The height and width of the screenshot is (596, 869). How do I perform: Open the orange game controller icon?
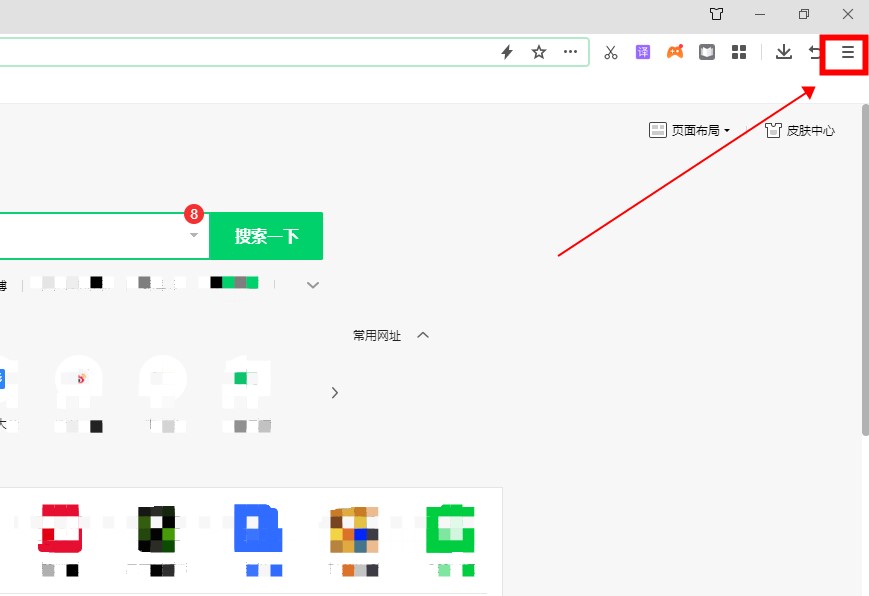[x=674, y=52]
